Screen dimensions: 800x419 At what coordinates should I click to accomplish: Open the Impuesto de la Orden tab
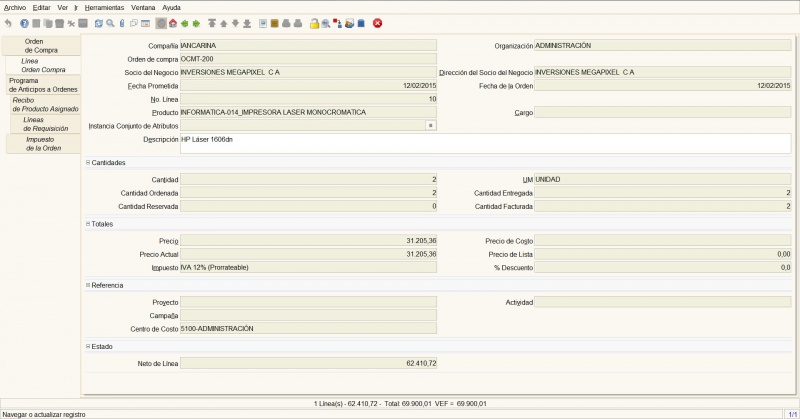[x=43, y=144]
